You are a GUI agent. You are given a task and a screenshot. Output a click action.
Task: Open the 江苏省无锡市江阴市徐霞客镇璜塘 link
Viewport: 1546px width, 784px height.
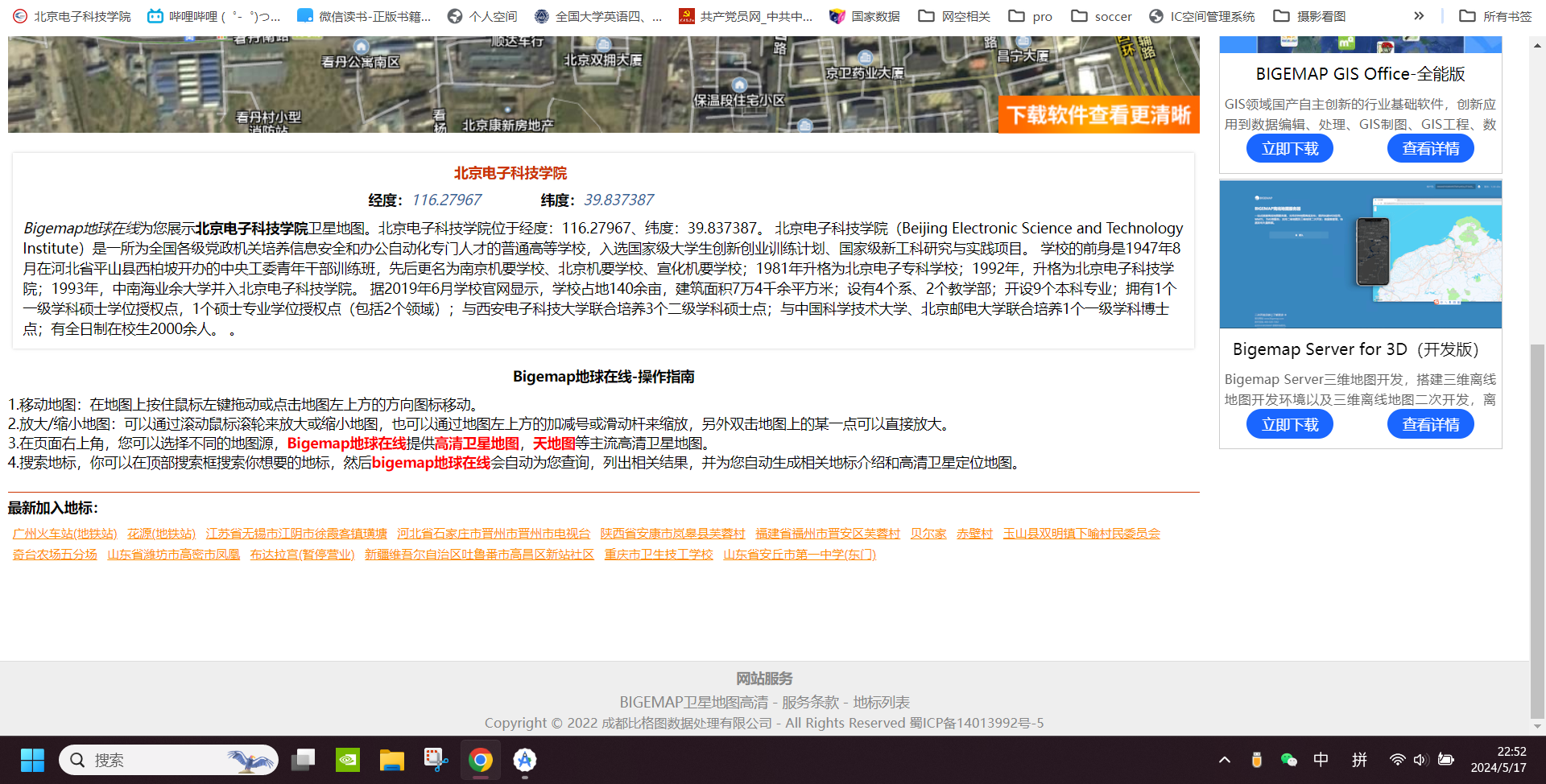[x=296, y=534]
